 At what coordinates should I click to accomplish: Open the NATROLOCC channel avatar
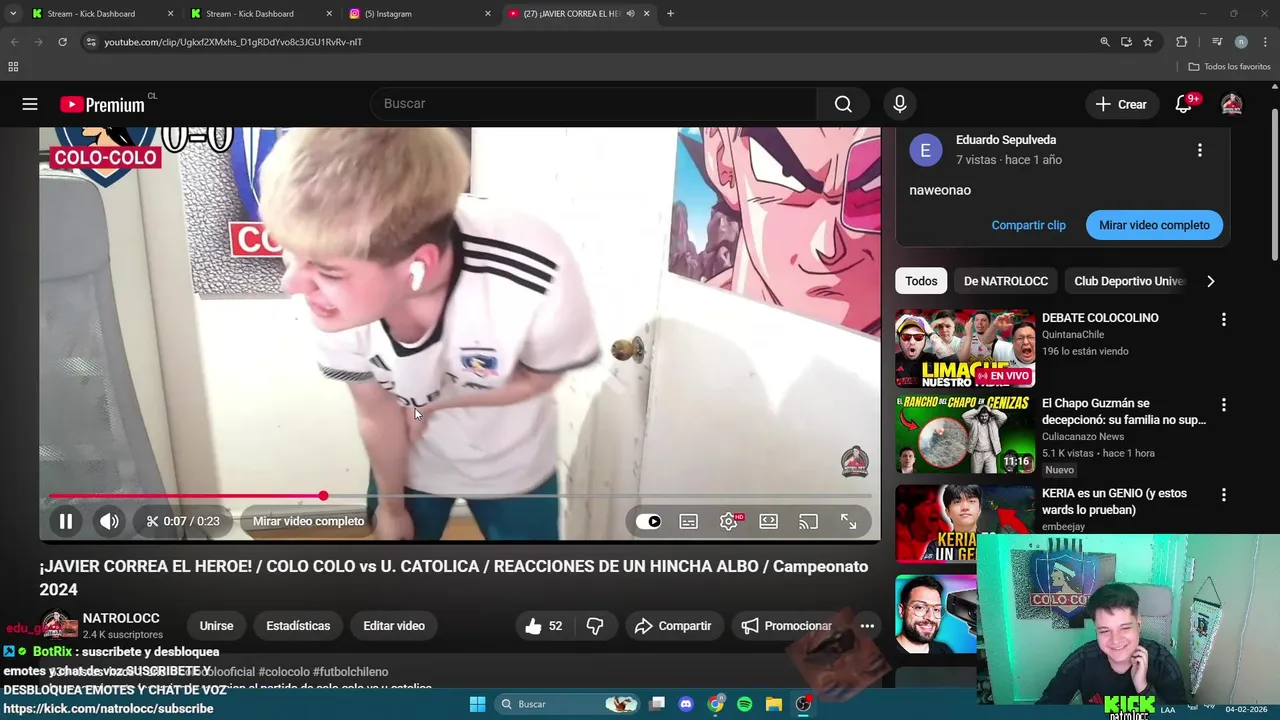point(58,626)
